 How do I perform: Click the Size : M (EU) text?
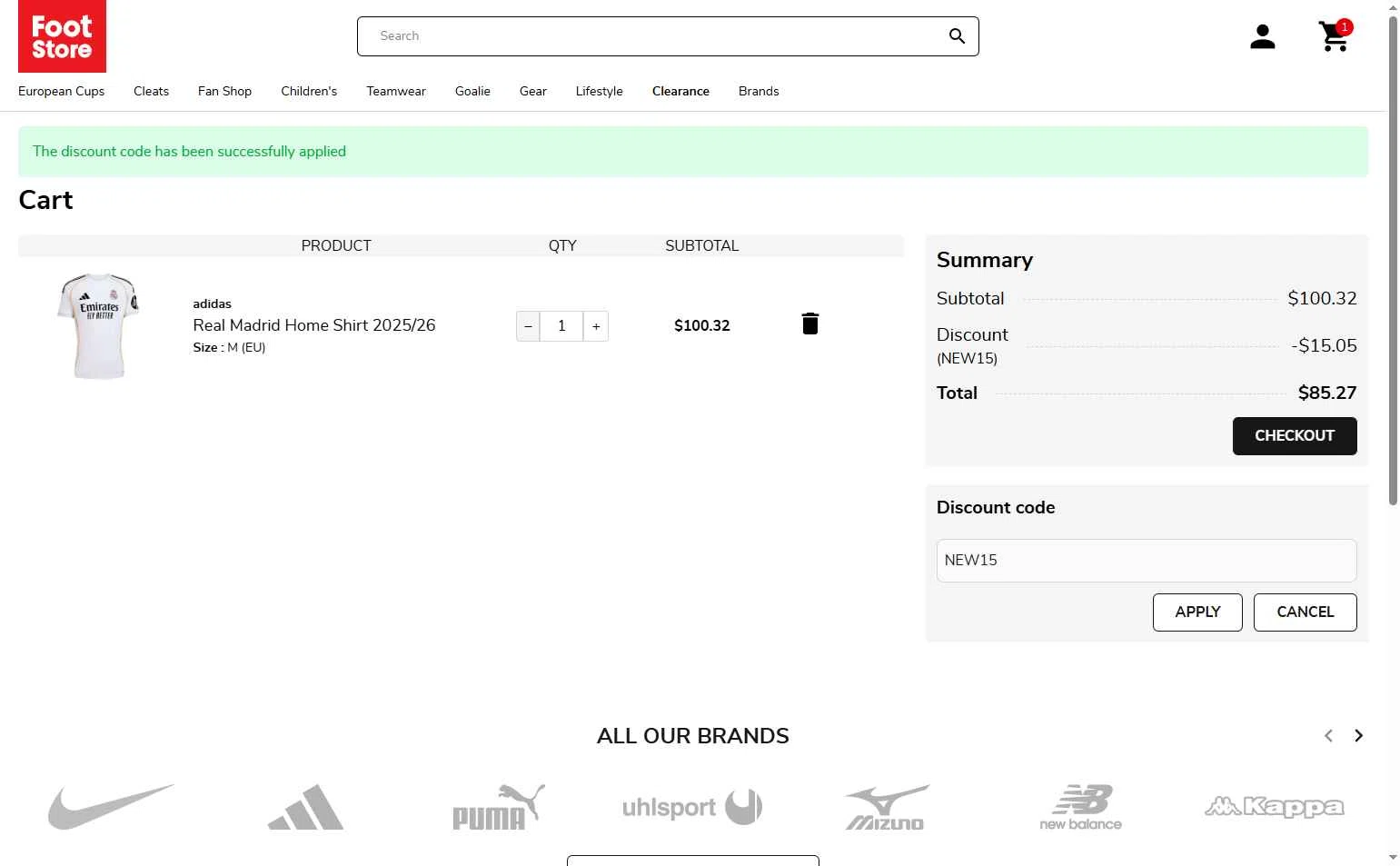229,347
